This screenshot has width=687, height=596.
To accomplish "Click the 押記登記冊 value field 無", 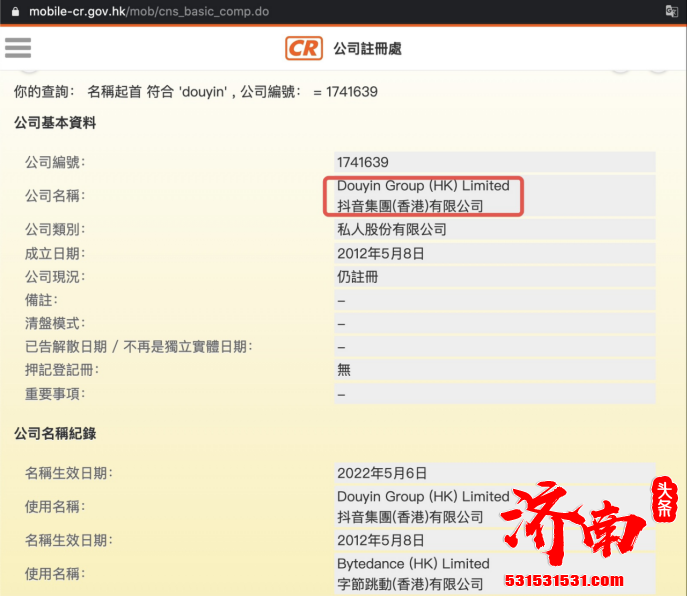I will coord(344,370).
